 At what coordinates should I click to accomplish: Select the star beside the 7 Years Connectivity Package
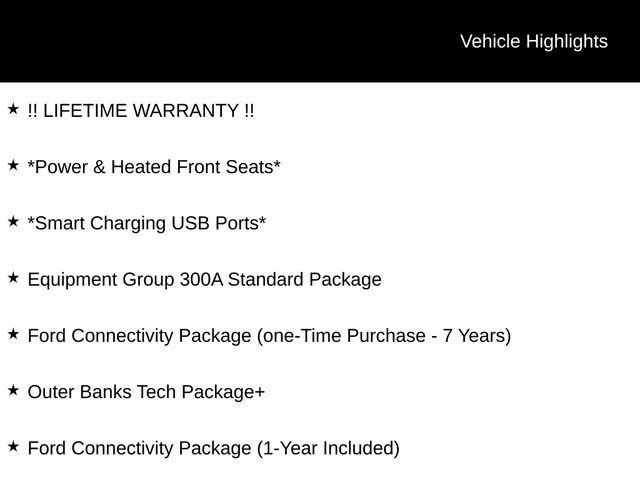click(13, 333)
